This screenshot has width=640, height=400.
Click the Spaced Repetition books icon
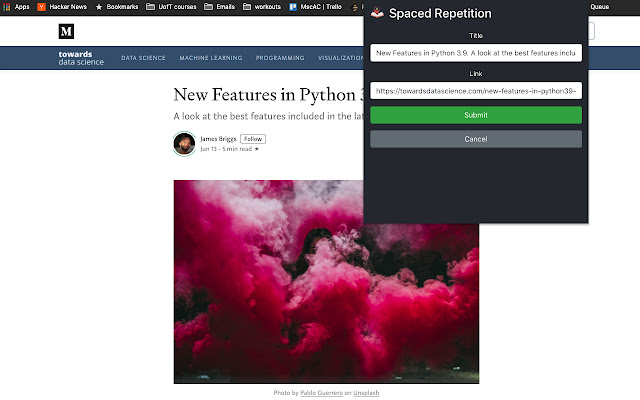click(x=376, y=14)
